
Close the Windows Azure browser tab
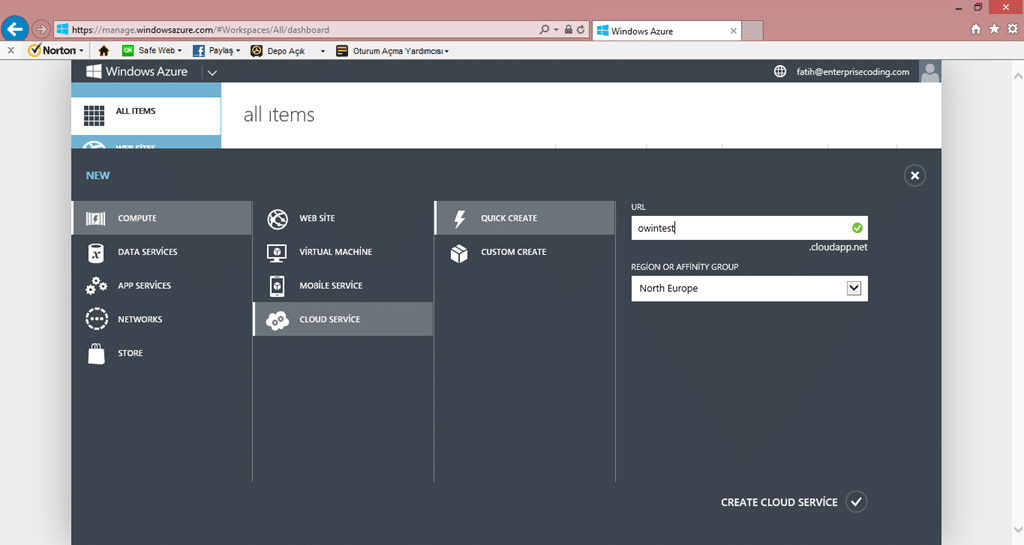tap(733, 31)
